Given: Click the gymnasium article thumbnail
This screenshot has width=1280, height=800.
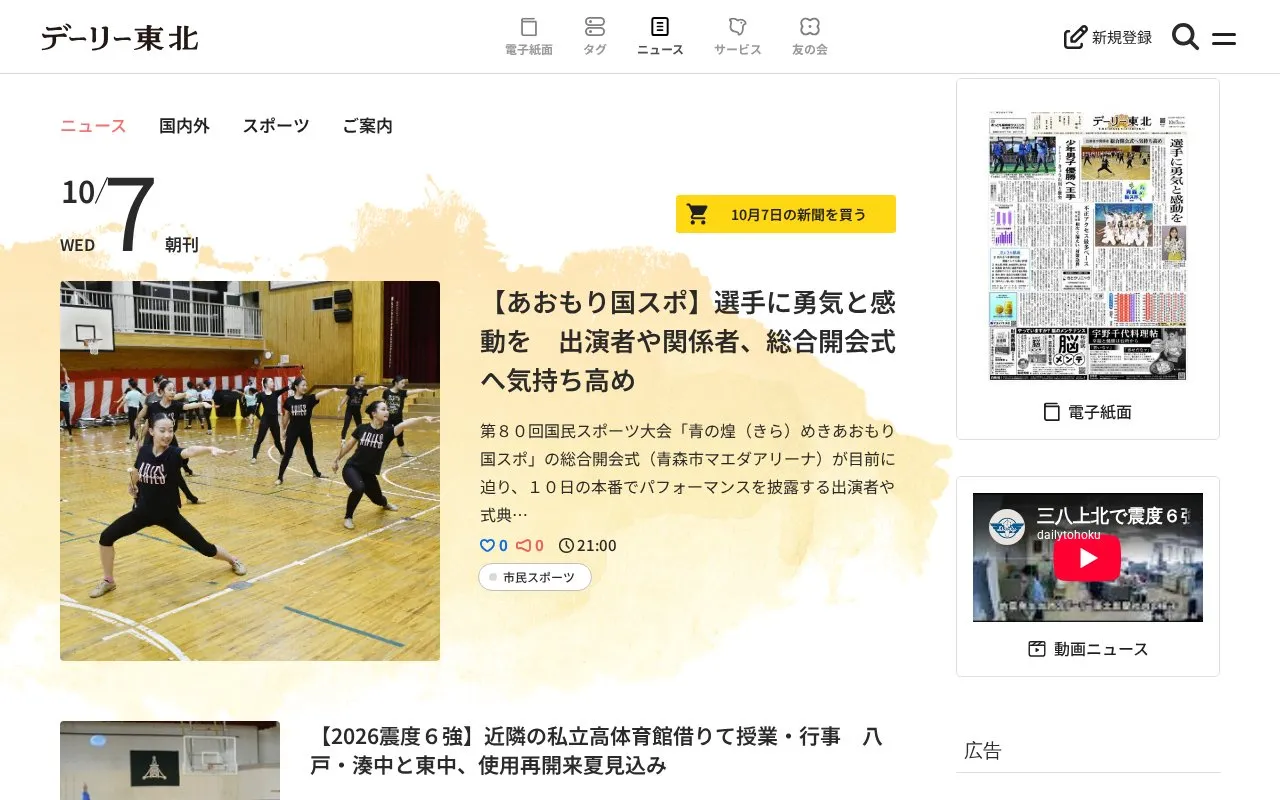Looking at the screenshot, I should point(170,760).
